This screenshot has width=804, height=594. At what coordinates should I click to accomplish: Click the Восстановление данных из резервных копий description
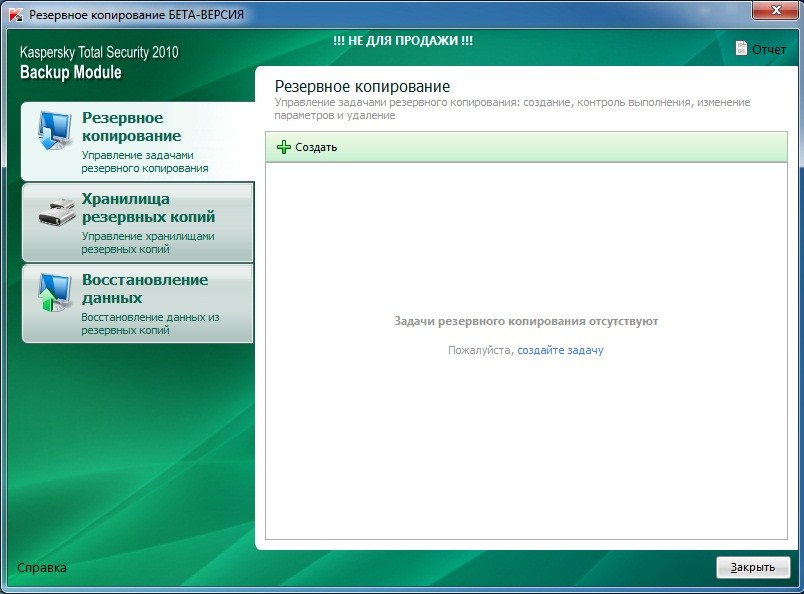150,324
